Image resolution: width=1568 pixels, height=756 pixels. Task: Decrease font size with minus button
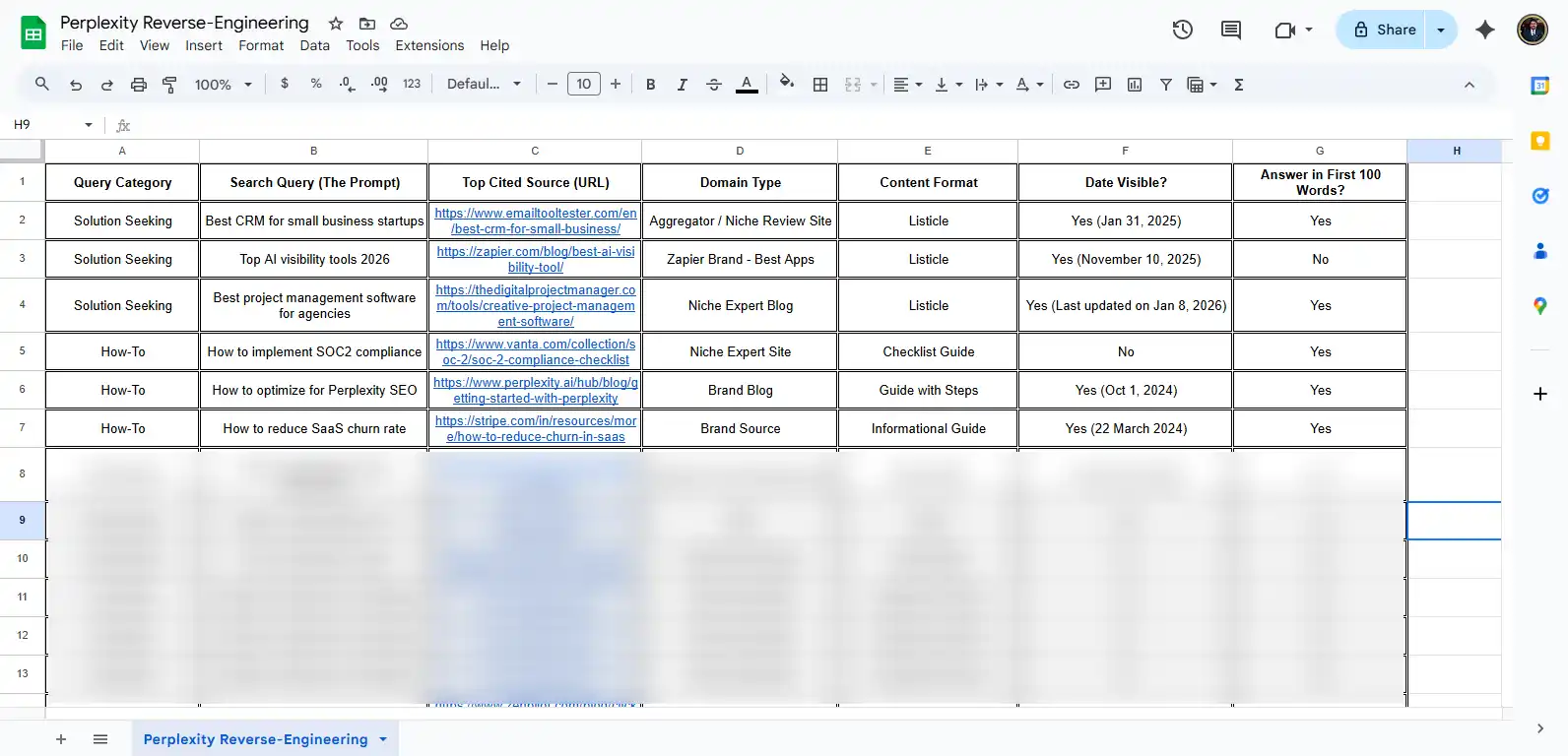click(553, 84)
